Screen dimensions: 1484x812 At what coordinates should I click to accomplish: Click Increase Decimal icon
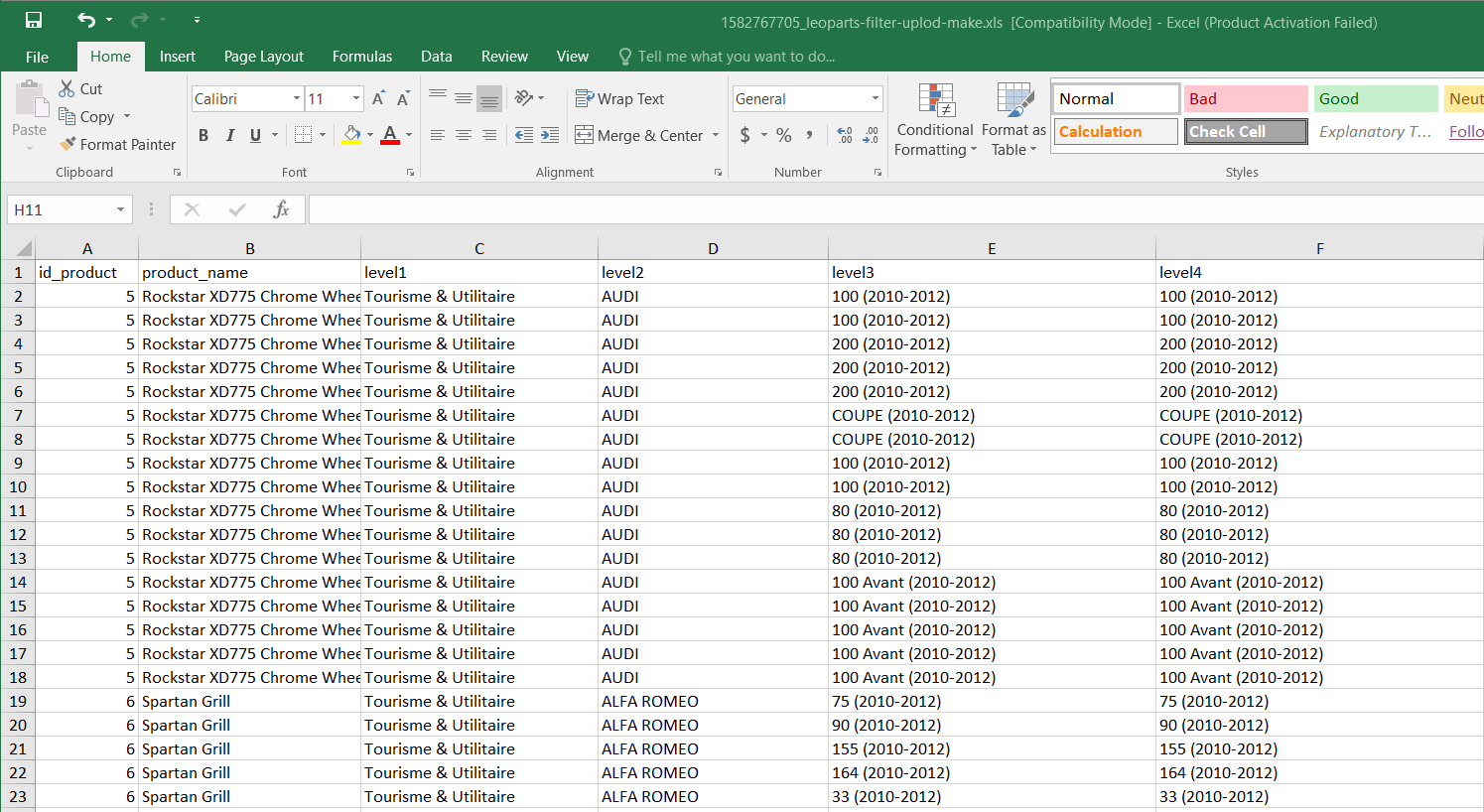pos(845,135)
